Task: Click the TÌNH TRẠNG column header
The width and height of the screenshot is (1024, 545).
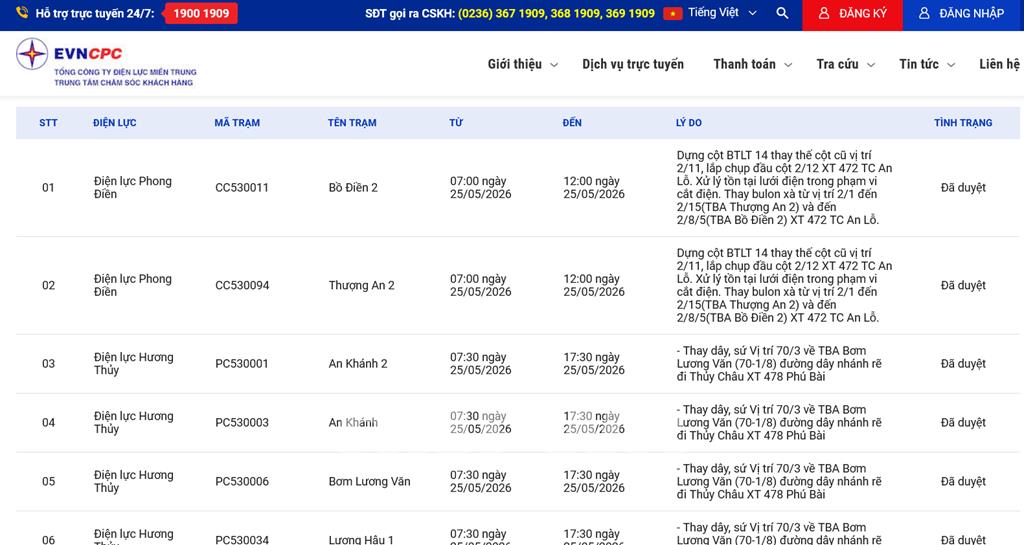Action: 963,123
